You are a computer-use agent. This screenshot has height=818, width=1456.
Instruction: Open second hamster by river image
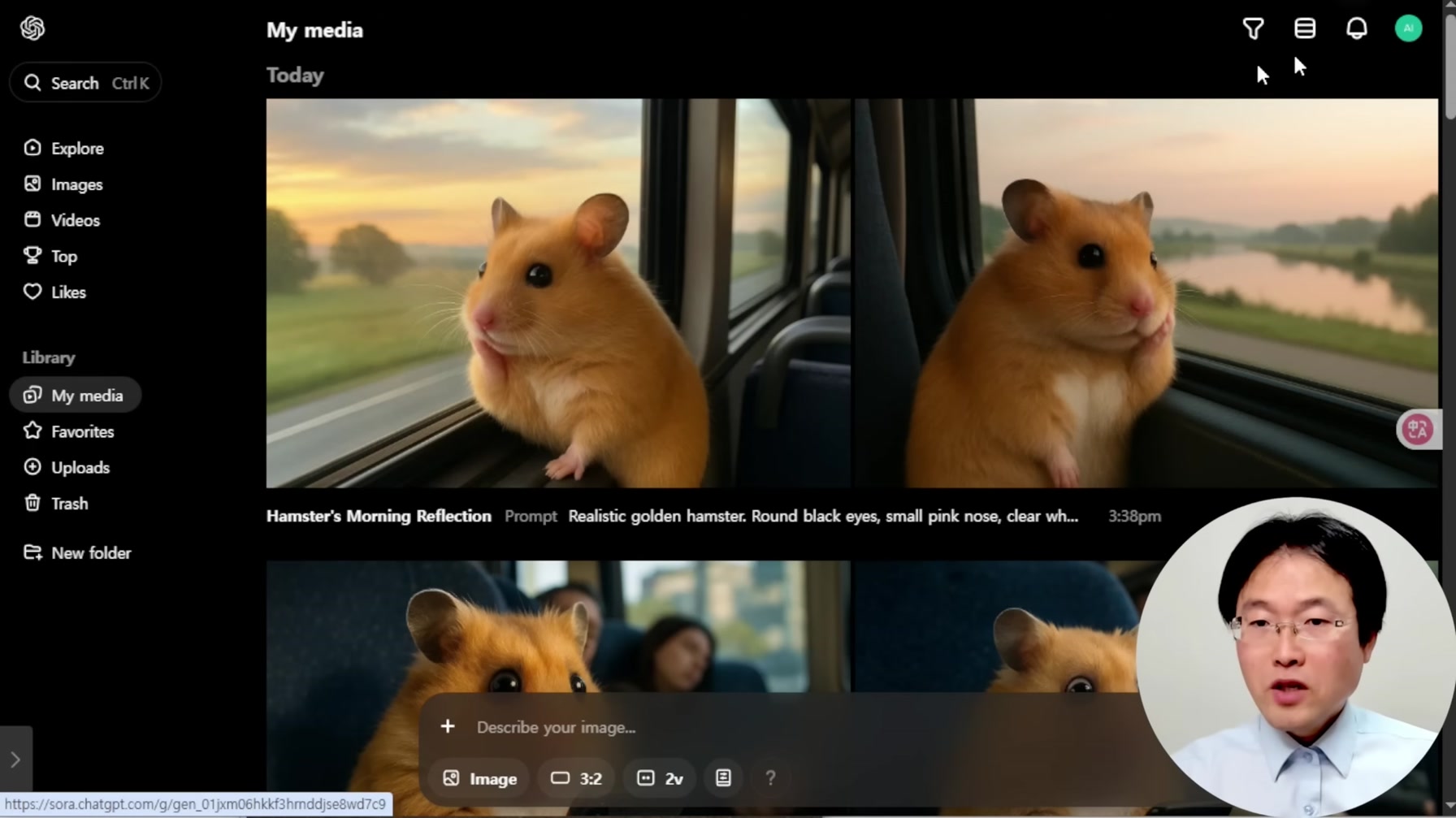(1146, 293)
